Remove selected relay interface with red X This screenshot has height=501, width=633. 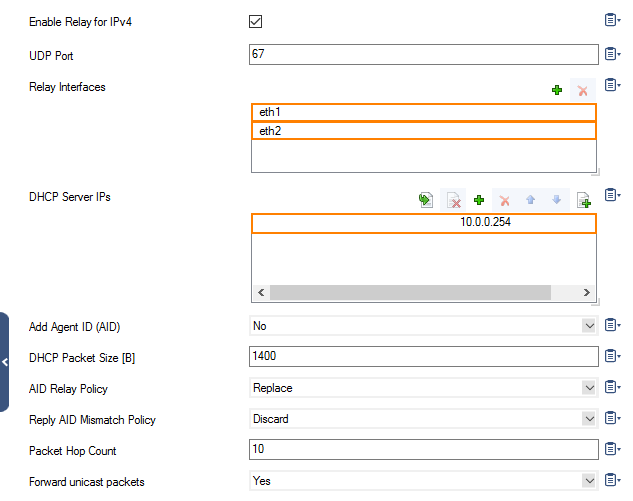583,90
